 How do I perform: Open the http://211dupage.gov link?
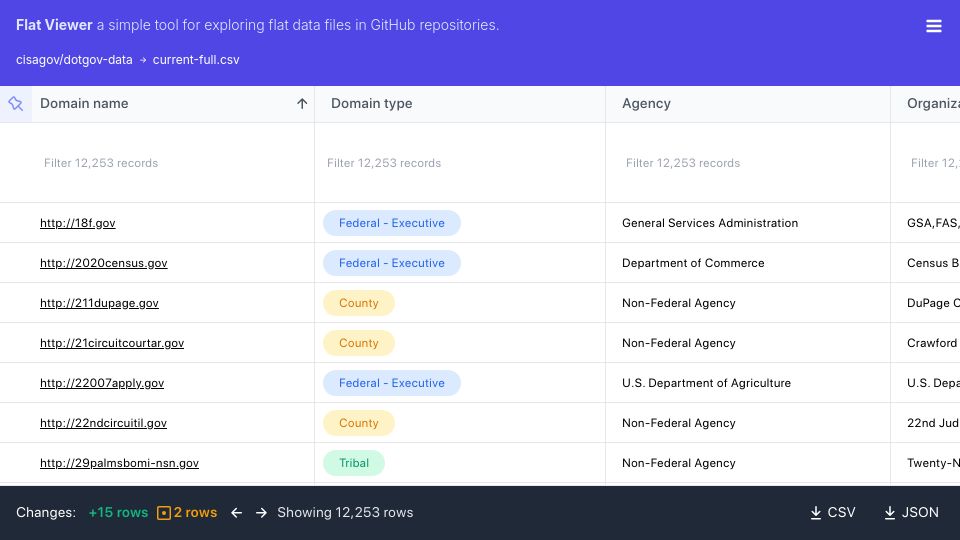[99, 303]
